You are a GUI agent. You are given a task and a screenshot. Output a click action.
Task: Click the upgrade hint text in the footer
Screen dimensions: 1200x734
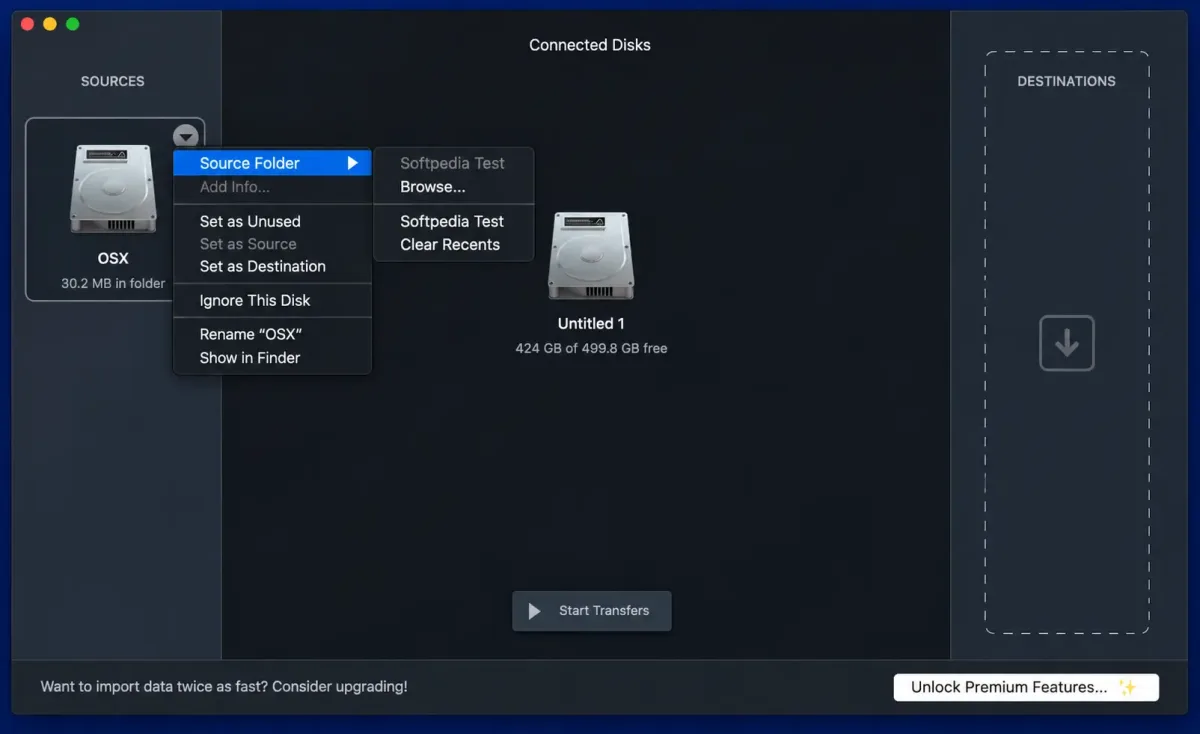(224, 687)
